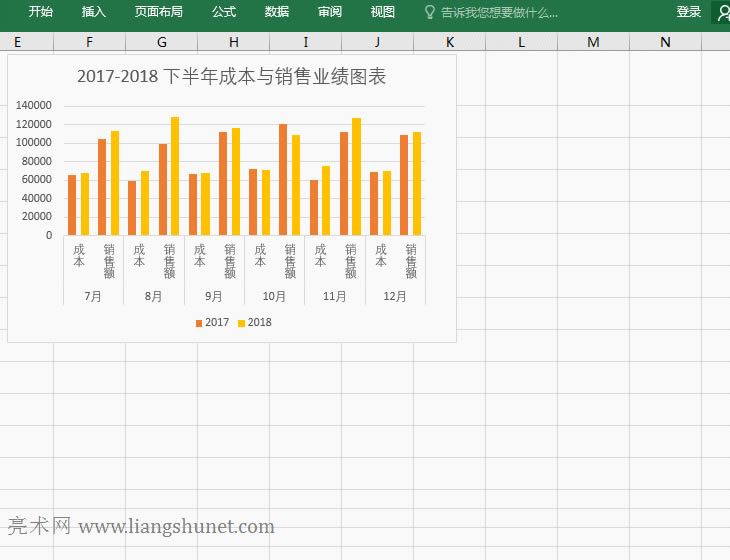Click the 12月 category axis label
The image size is (730, 560).
point(395,297)
